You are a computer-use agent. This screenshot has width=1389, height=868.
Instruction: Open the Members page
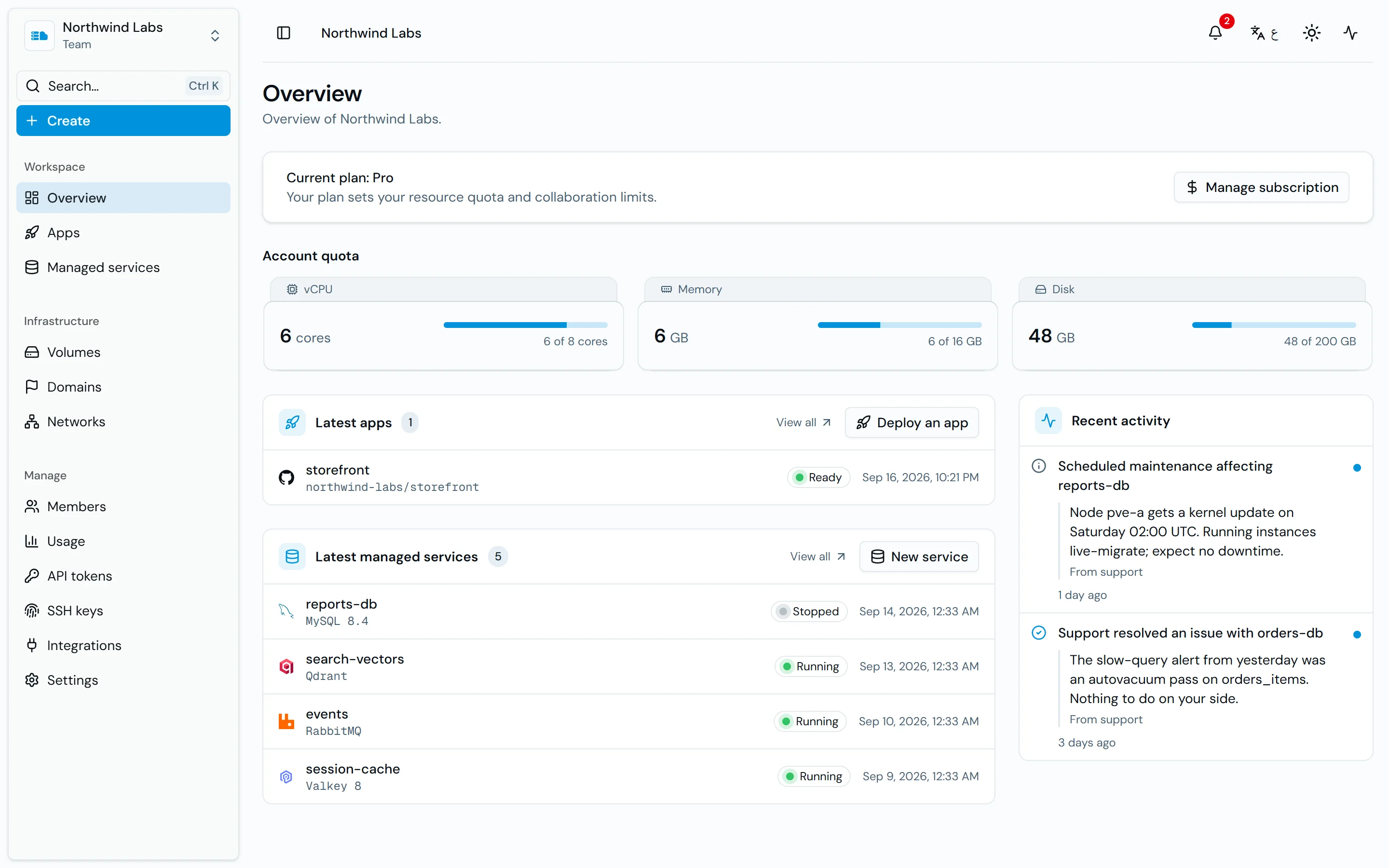123,506
